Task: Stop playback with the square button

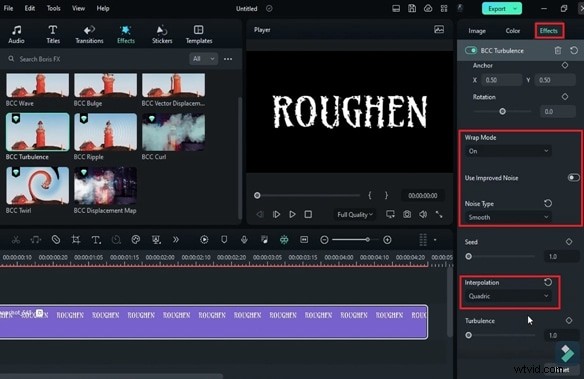Action: (308, 214)
